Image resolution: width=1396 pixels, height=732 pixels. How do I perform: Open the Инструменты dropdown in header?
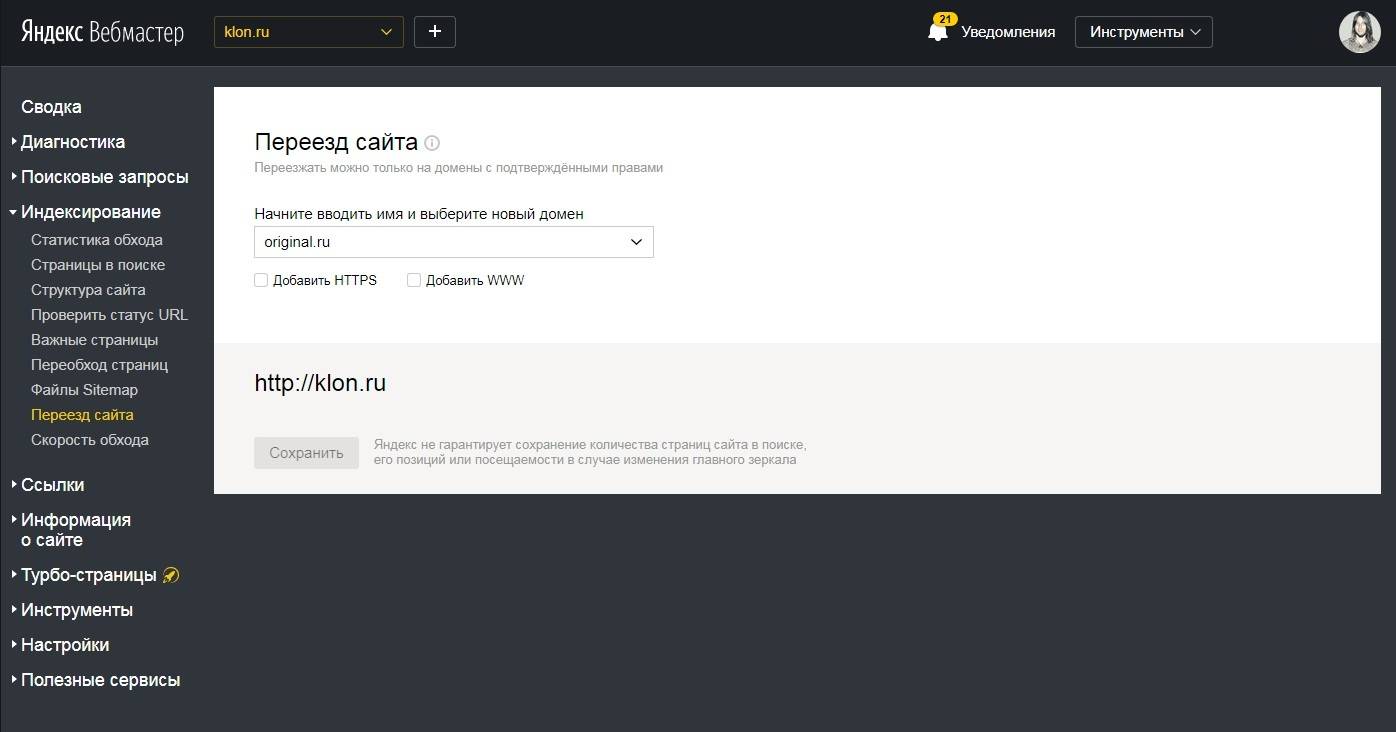(1143, 32)
